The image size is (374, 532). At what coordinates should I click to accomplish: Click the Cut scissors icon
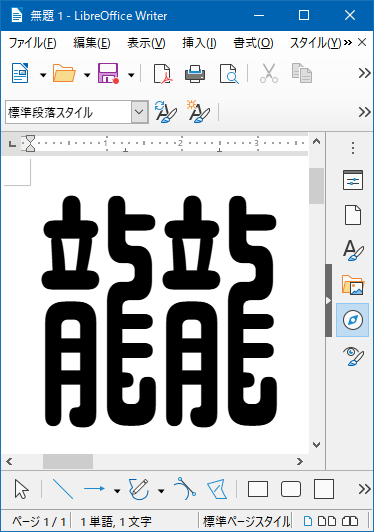pos(269,73)
